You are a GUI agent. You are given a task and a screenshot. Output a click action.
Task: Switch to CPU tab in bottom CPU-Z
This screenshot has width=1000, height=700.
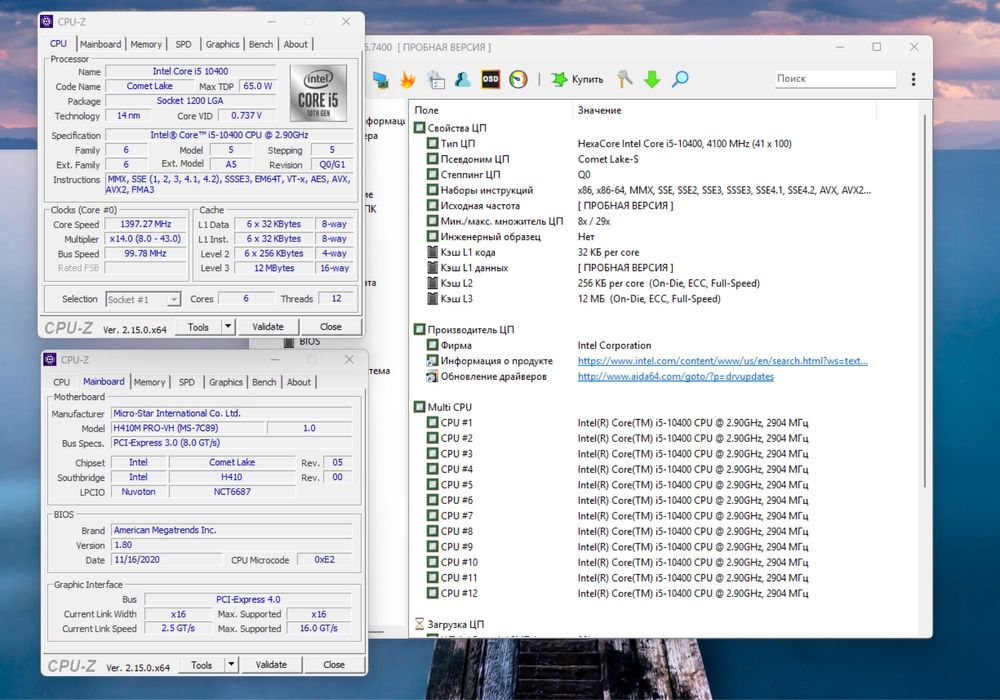(61, 382)
